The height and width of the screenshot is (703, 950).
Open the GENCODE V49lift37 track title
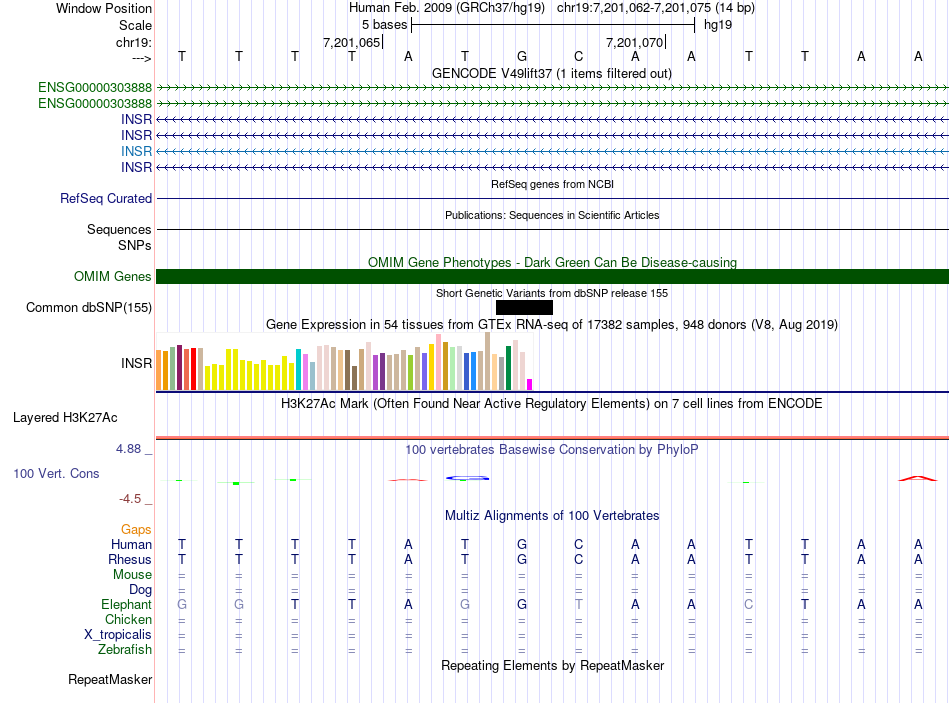[552, 73]
